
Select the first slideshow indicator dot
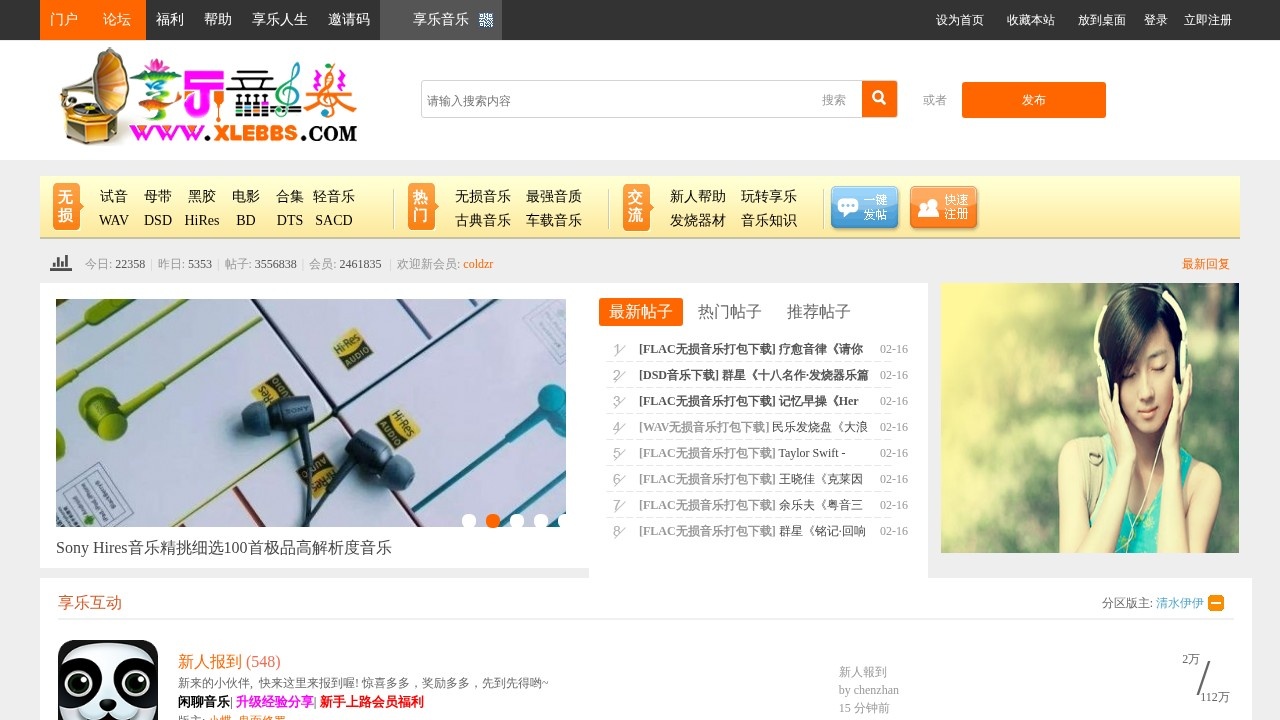469,521
